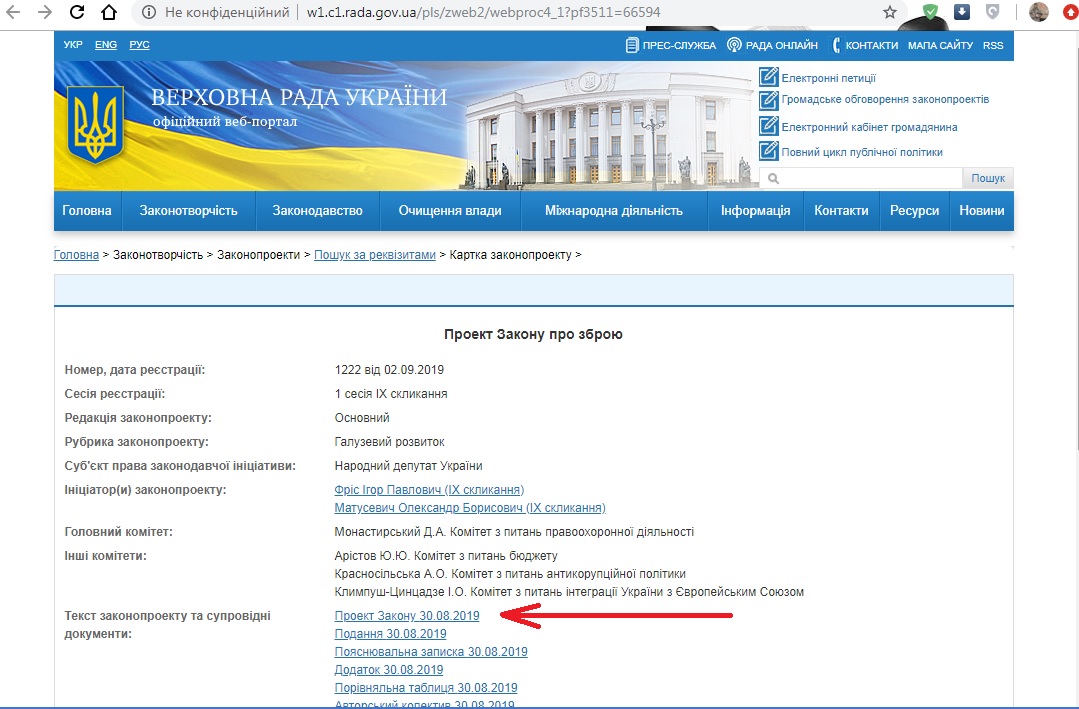Open the RSS feed link
Viewport: 1079px width, 709px height.
(x=993, y=45)
